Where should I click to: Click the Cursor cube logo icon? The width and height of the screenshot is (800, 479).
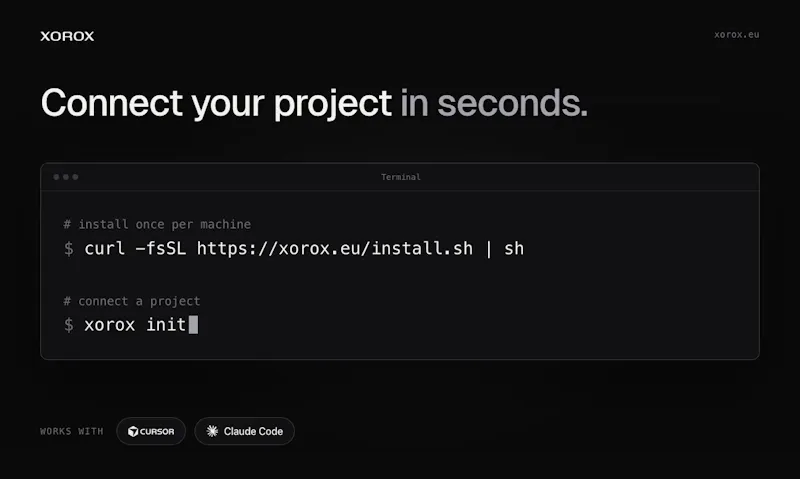[133, 432]
